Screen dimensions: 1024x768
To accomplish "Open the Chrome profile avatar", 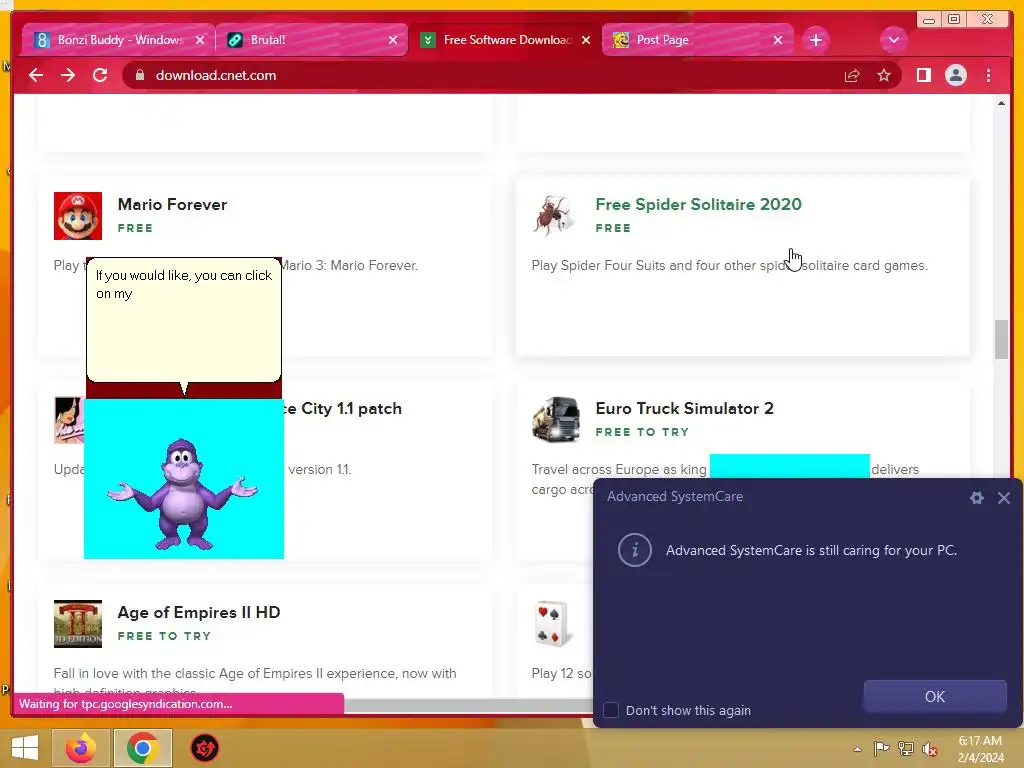I will pos(955,76).
